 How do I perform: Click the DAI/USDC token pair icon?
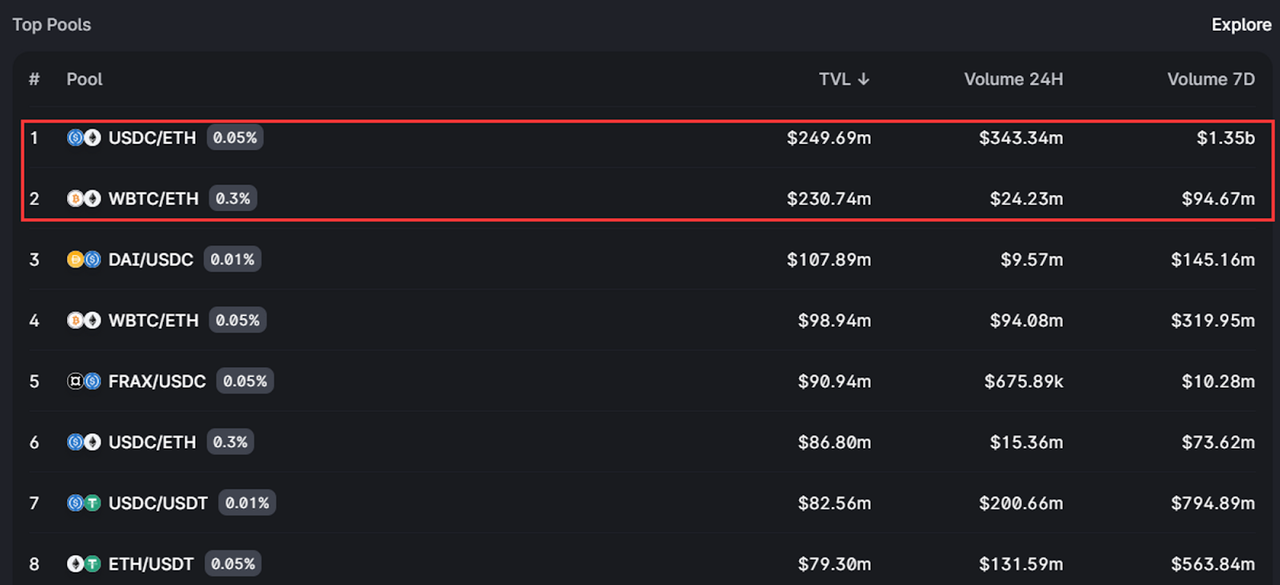[84, 260]
